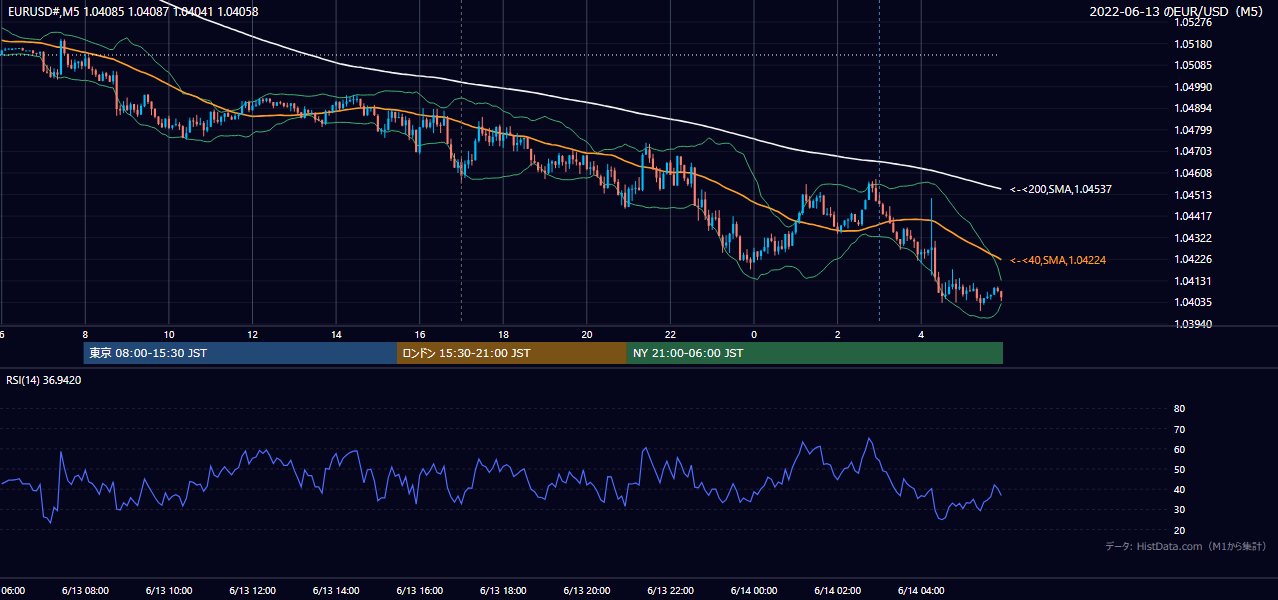Click price axis label 1.05180
The image size is (1278, 600).
1194,44
